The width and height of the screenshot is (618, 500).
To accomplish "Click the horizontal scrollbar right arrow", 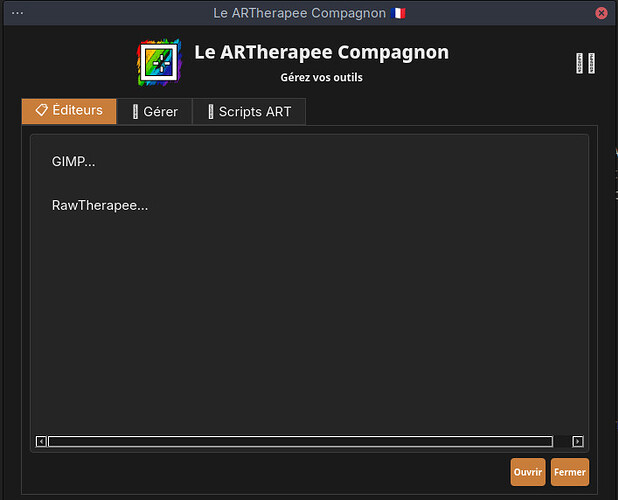I will click(x=578, y=441).
